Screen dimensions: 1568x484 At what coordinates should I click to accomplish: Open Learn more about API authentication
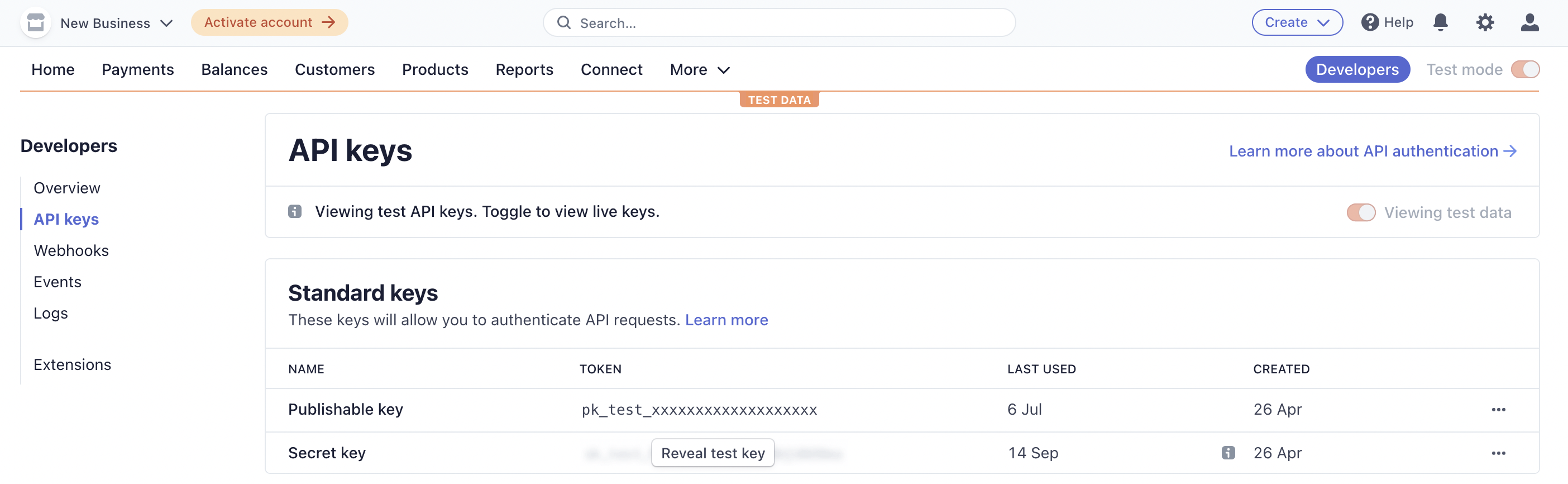point(1371,150)
